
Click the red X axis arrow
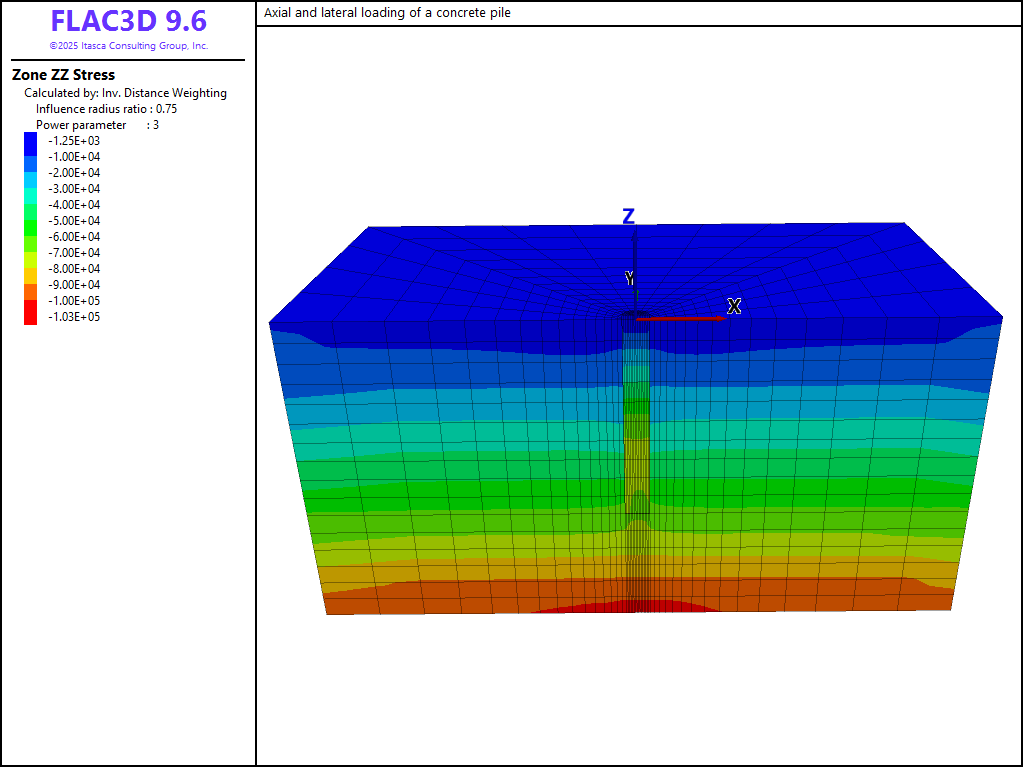680,318
